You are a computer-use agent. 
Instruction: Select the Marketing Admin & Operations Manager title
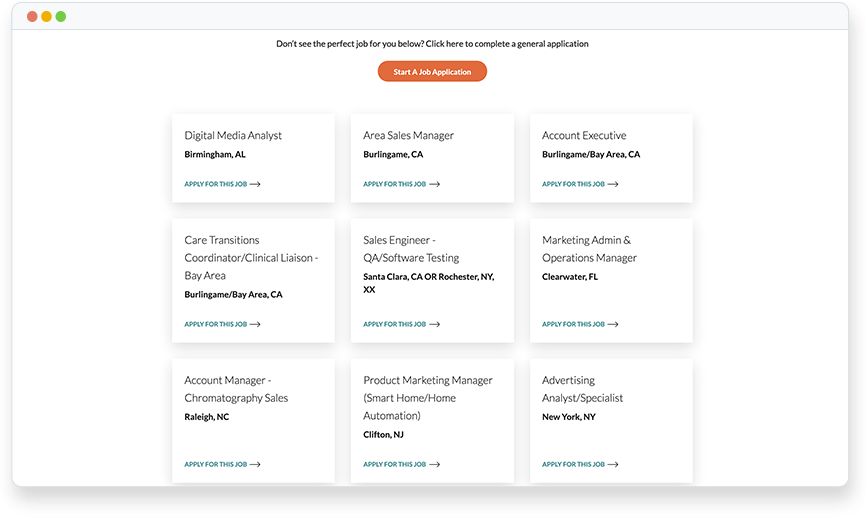click(589, 249)
